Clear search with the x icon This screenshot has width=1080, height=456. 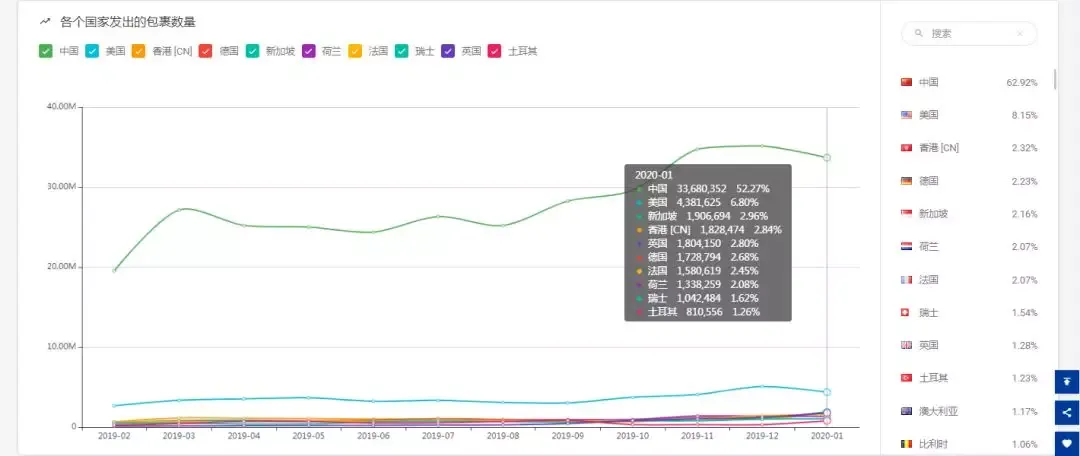click(1019, 33)
